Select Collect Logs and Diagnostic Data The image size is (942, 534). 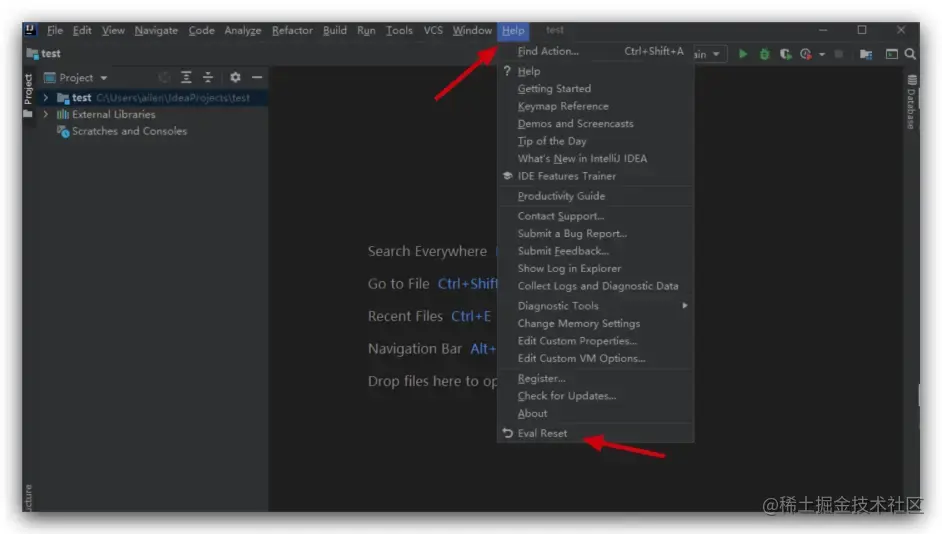[x=595, y=286]
